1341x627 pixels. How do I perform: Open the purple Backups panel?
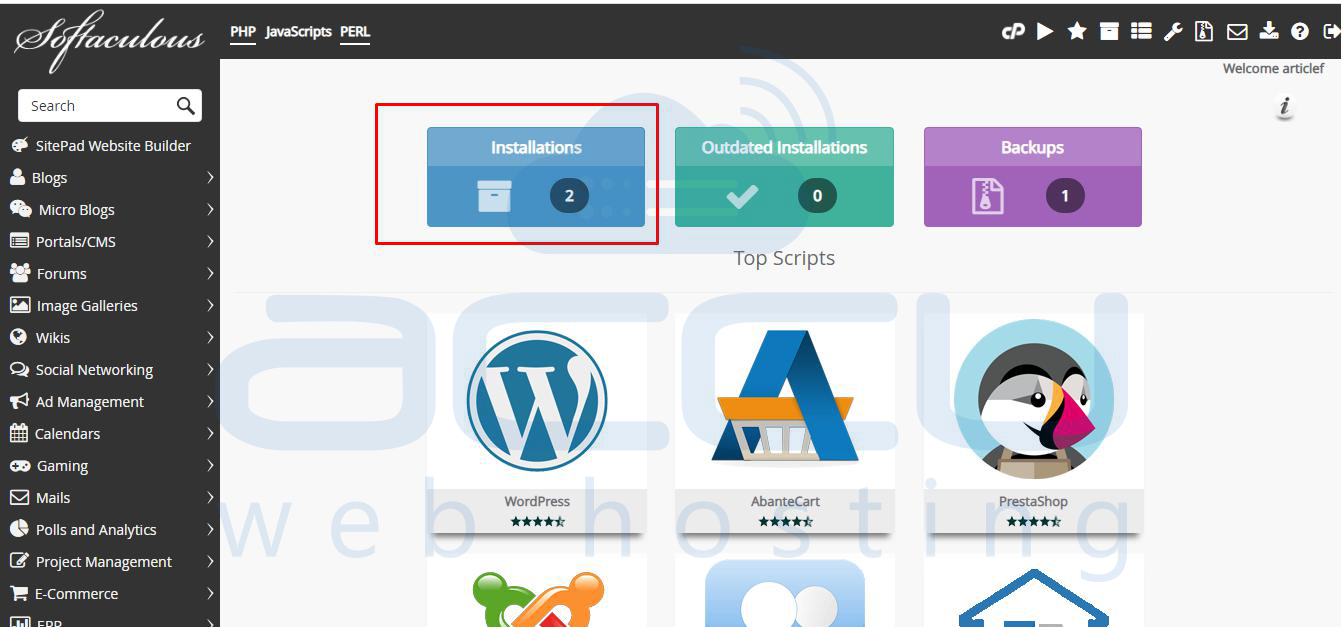[x=1033, y=177]
